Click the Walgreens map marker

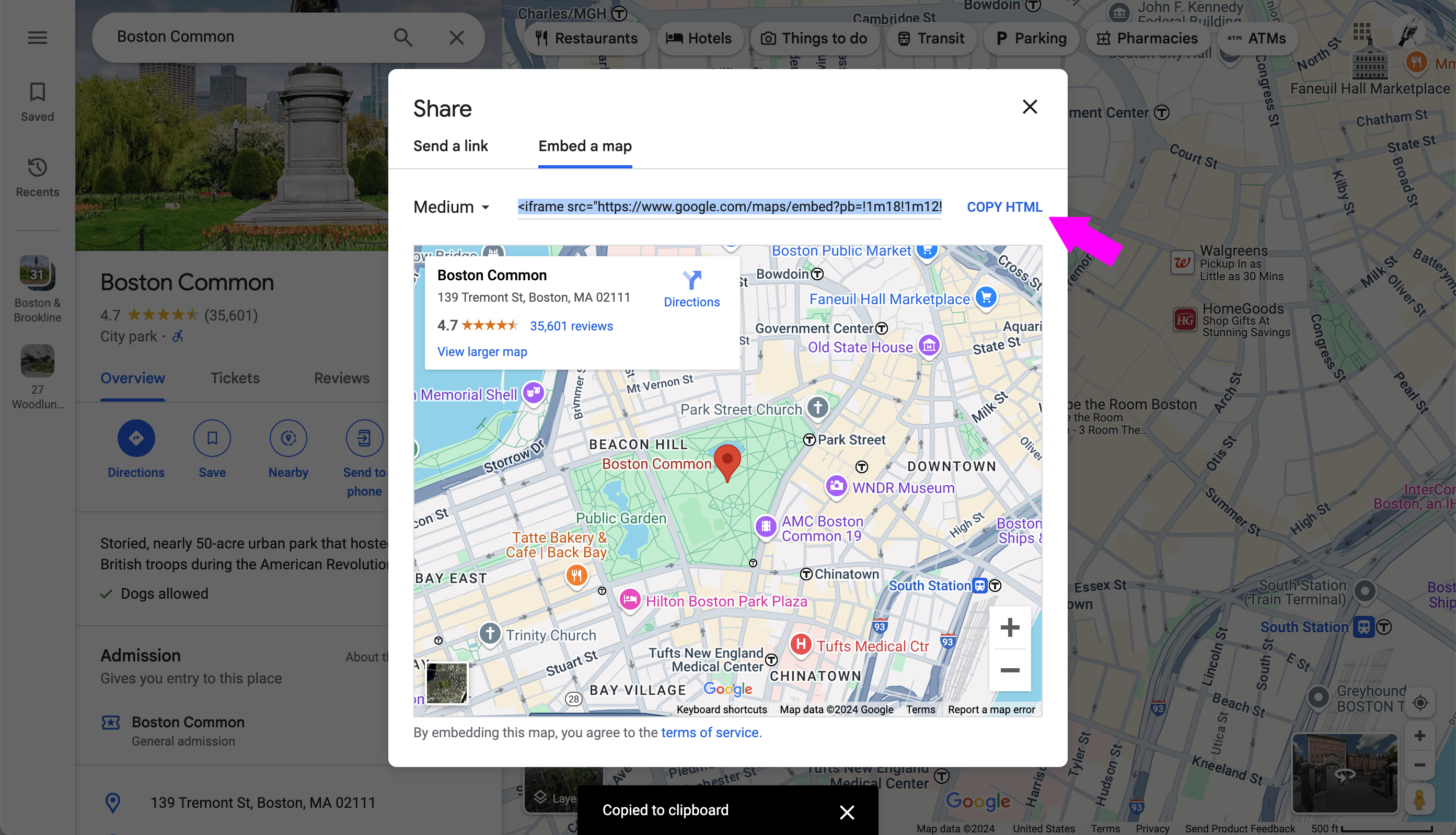tap(1182, 263)
